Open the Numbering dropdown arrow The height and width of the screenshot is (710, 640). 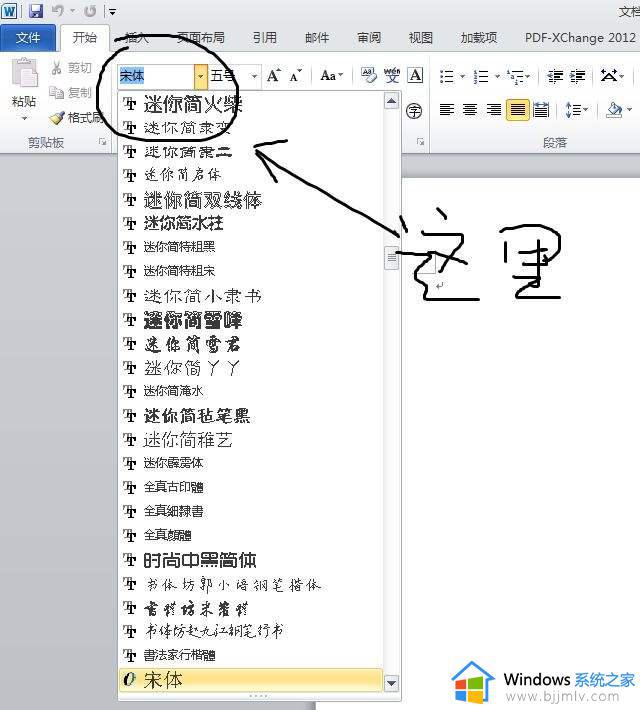pyautogui.click(x=497, y=76)
